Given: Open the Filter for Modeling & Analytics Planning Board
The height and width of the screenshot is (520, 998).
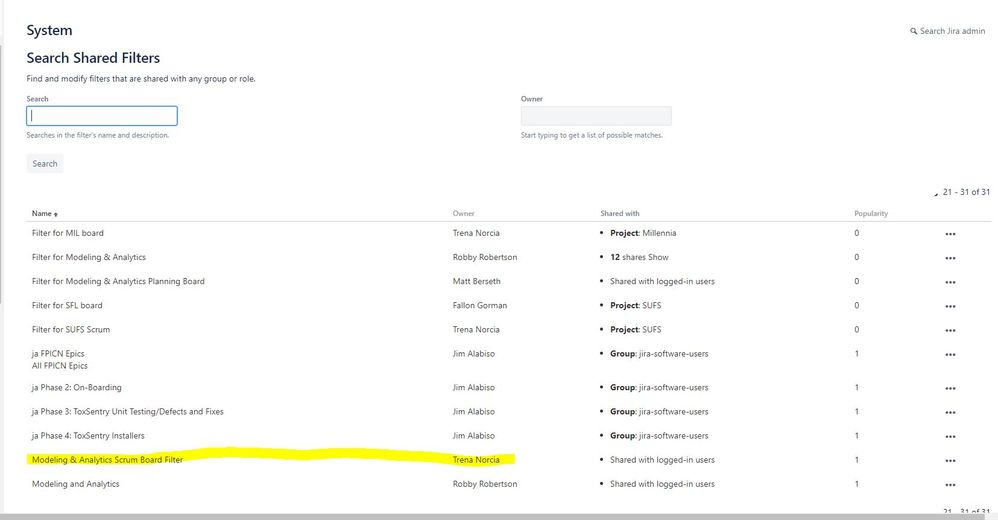Looking at the screenshot, I should tap(118, 281).
